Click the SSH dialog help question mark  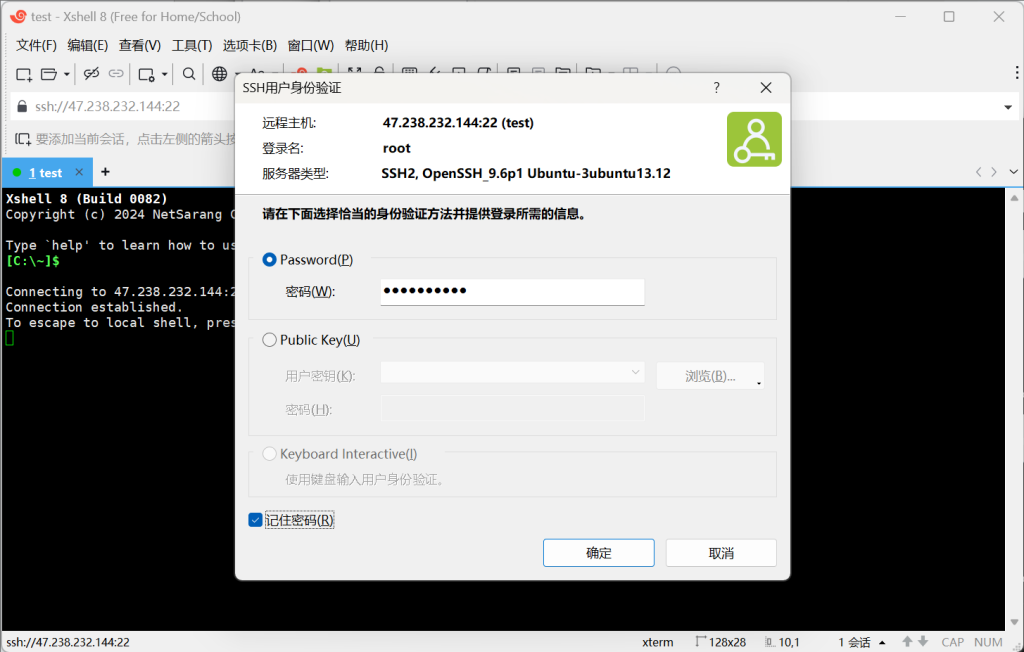point(716,88)
